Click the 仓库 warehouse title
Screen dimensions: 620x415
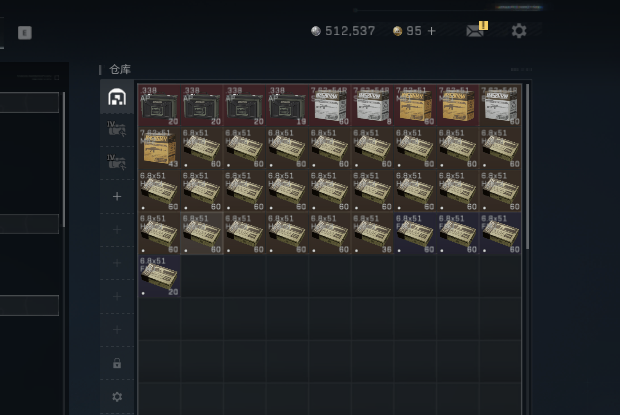[120, 70]
